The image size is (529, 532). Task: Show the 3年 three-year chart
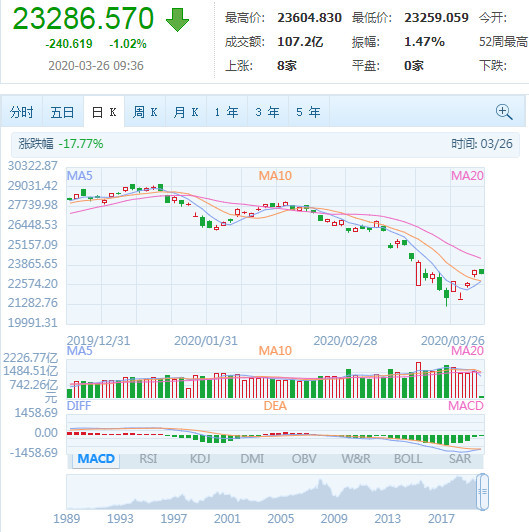(x=268, y=112)
